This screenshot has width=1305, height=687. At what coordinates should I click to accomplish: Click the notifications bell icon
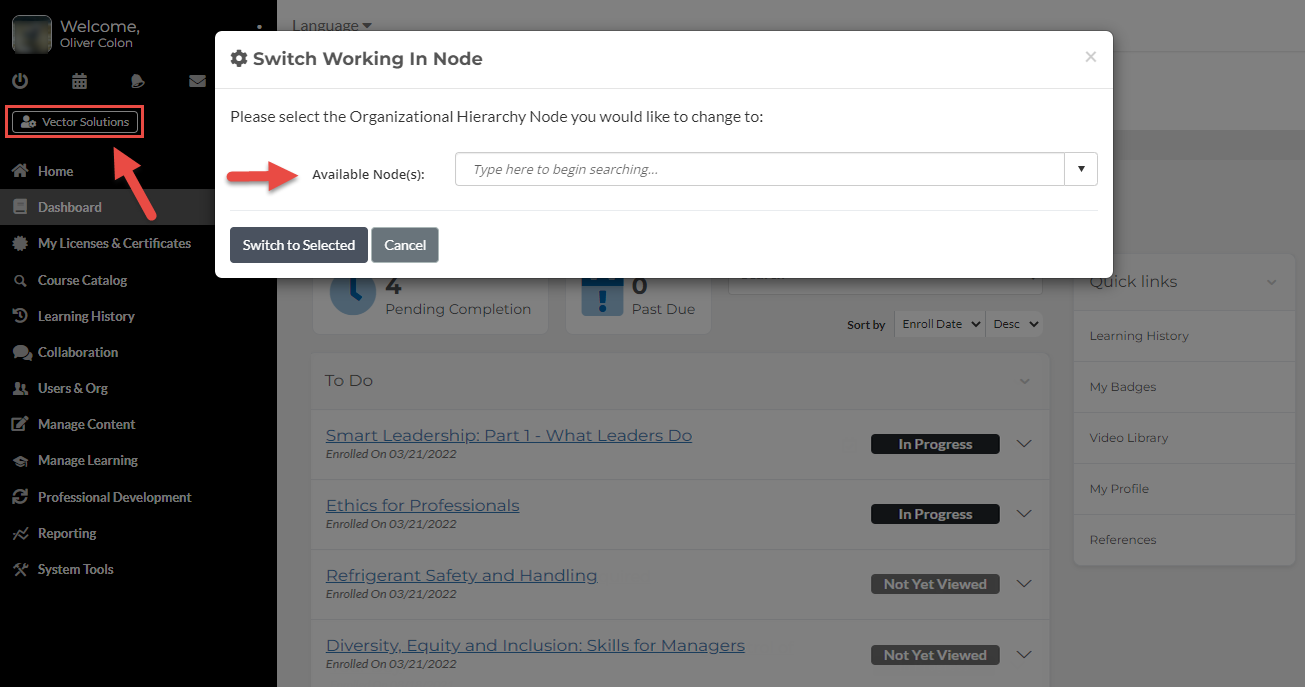[138, 81]
